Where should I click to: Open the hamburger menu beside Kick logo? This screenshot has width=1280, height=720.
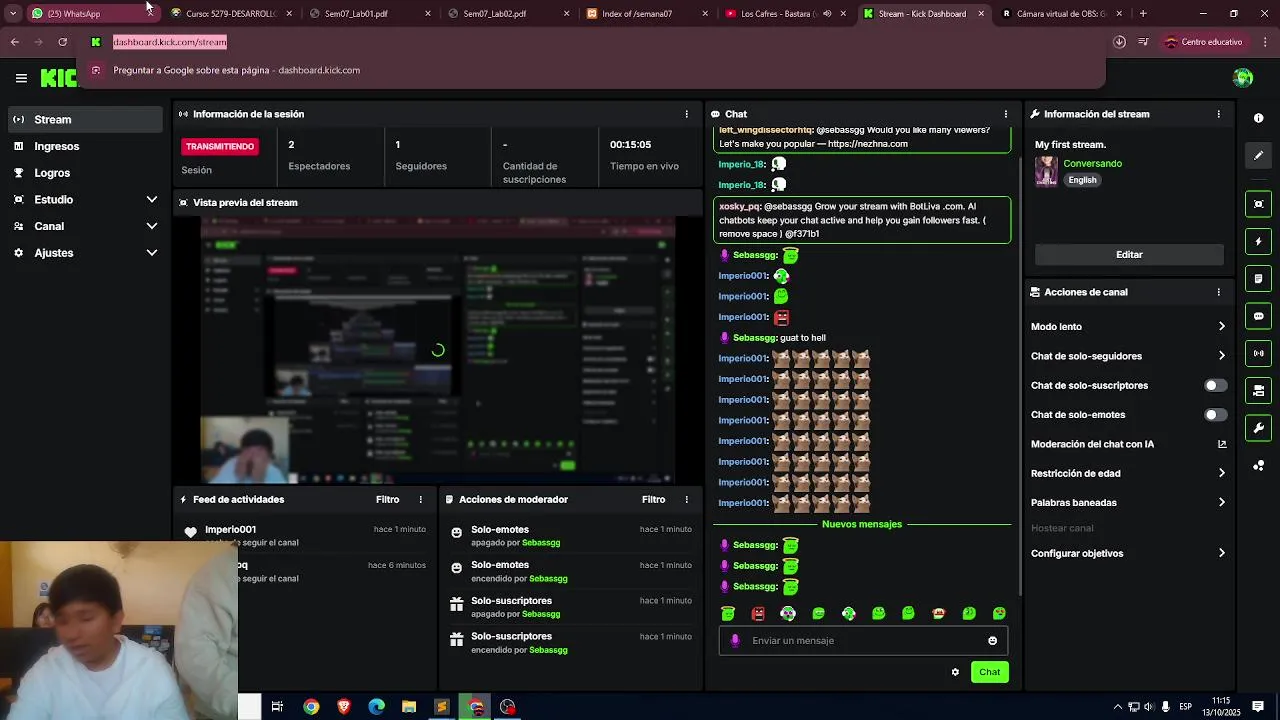pyautogui.click(x=21, y=78)
